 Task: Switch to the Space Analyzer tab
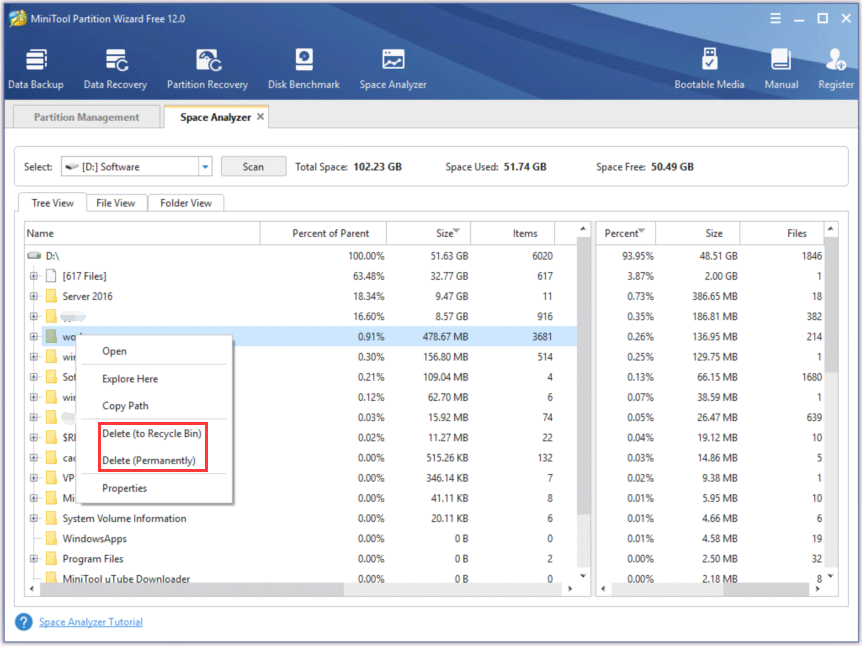[x=215, y=117]
